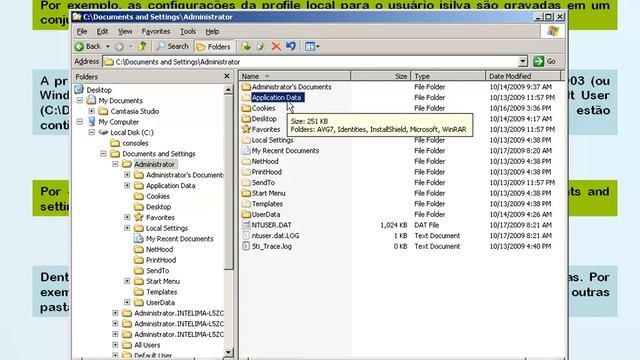This screenshot has width=640, height=360.
Task: Sort by Date Modified column header
Action: (x=524, y=76)
